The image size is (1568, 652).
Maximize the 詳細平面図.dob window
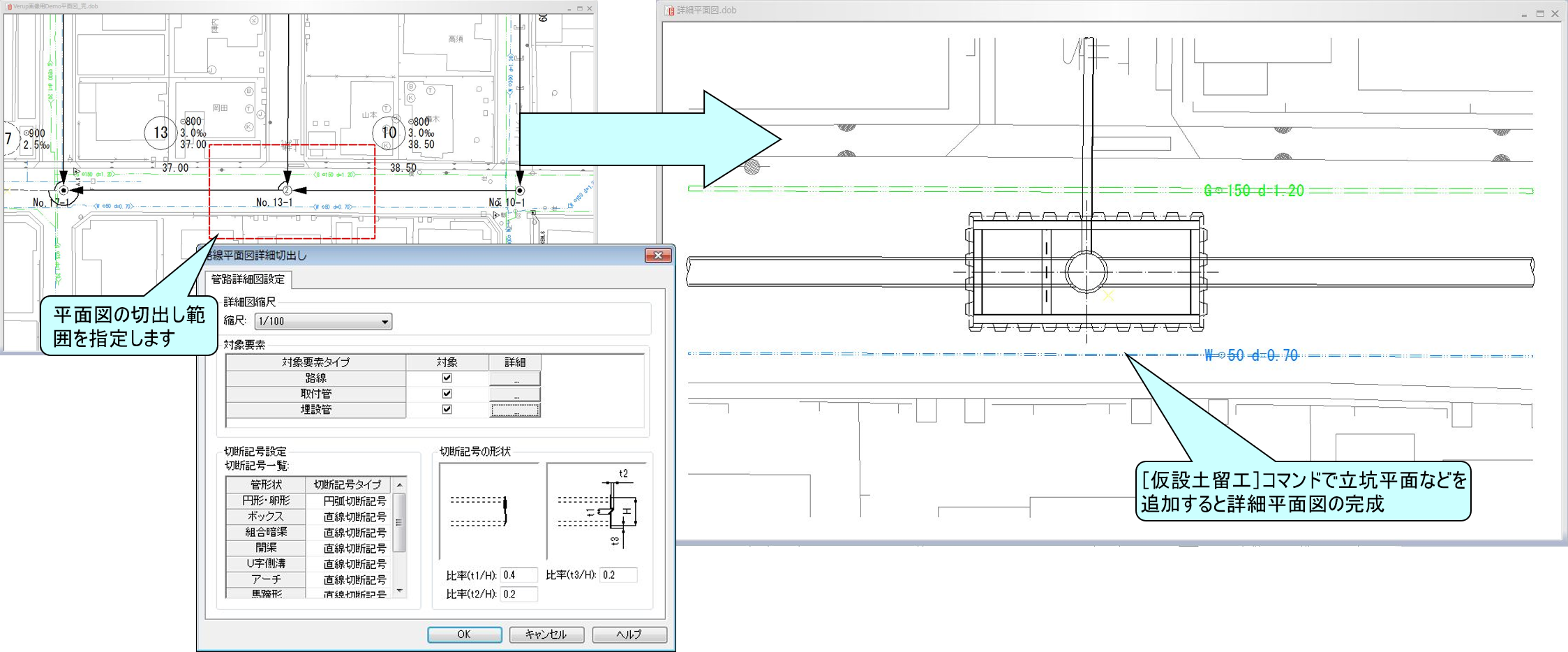(1540, 13)
